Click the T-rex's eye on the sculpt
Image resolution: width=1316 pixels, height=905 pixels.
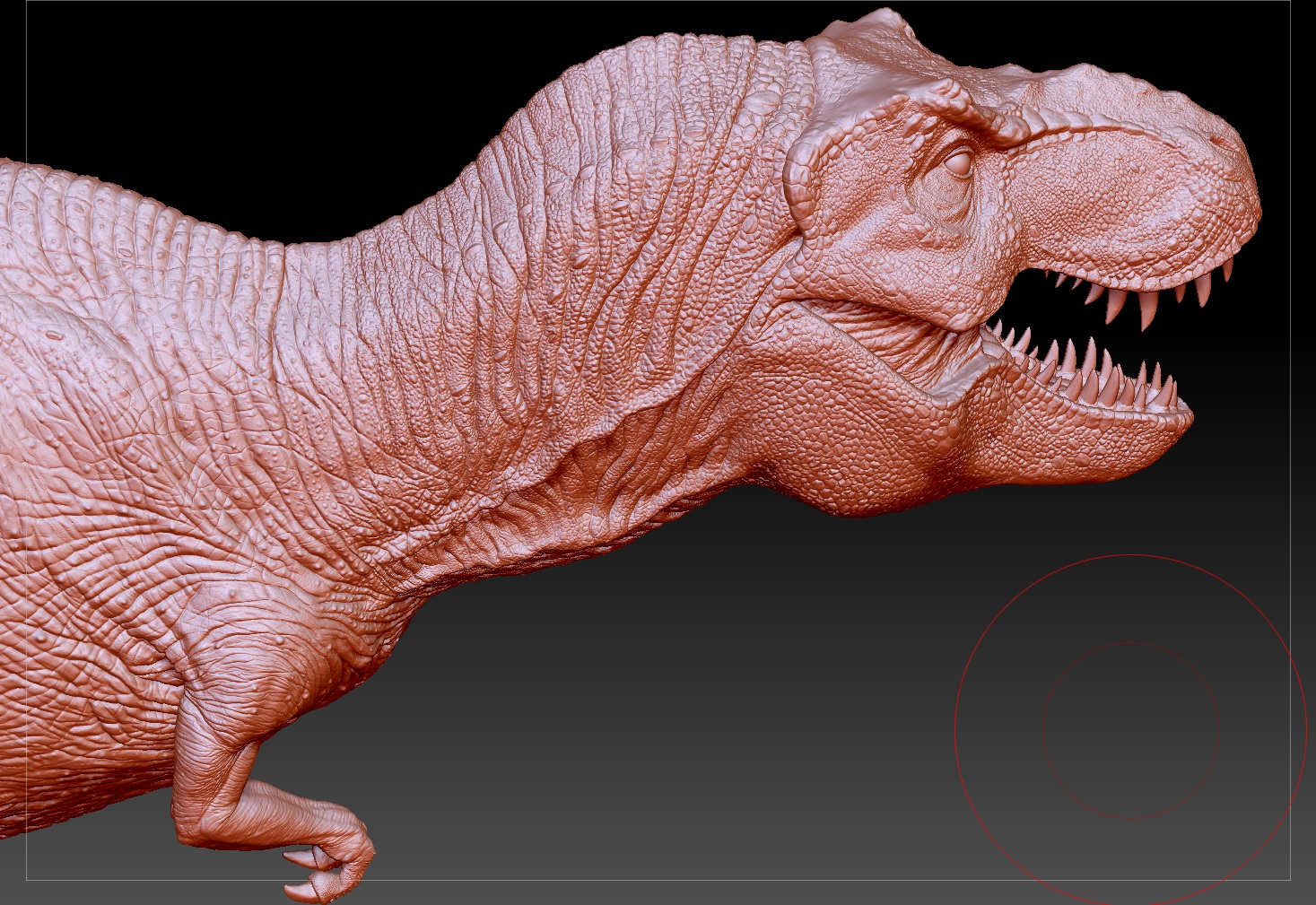956,163
